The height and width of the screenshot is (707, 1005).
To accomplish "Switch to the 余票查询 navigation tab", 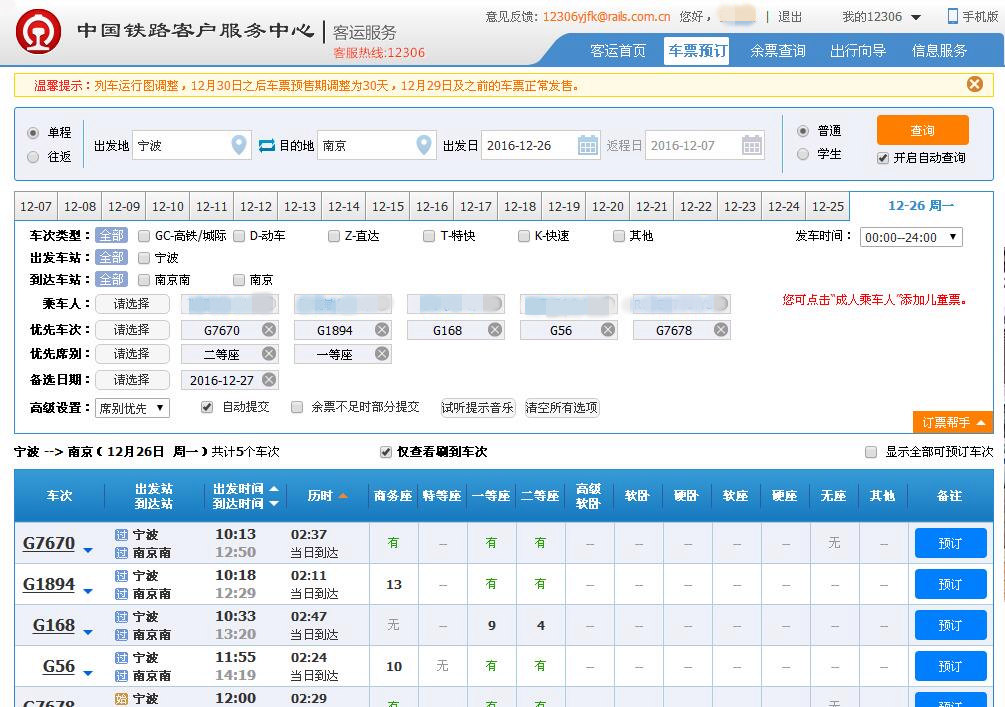I will click(777, 51).
